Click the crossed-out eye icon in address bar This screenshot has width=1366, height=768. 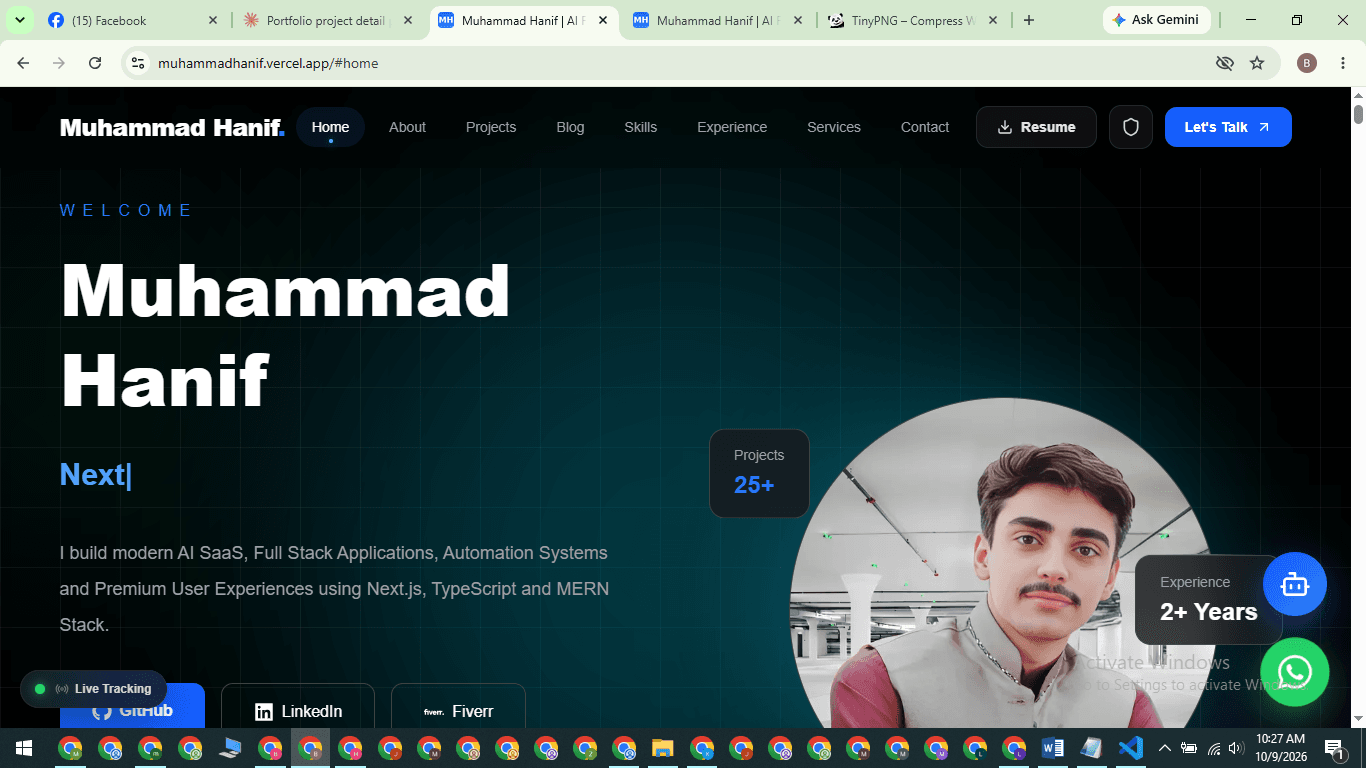coord(1224,63)
